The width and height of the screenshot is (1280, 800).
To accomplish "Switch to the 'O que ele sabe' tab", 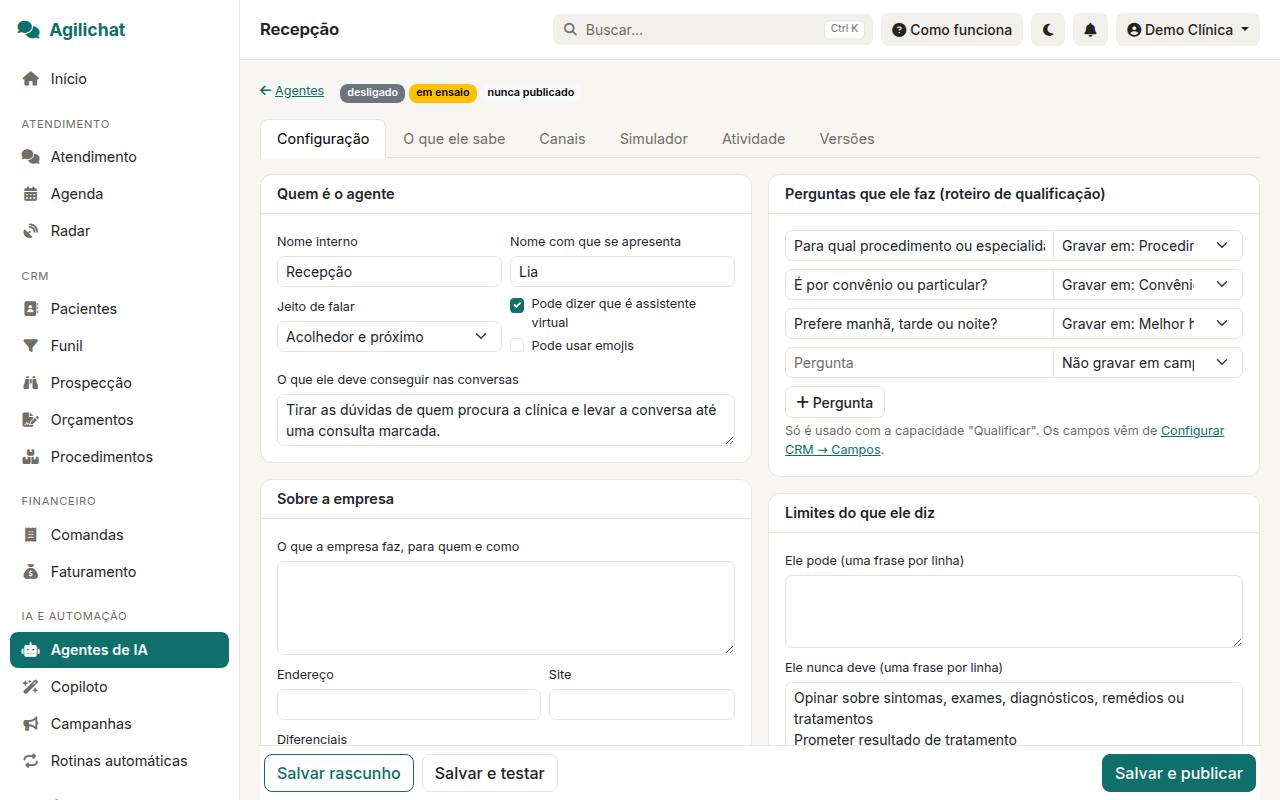I will (454, 139).
